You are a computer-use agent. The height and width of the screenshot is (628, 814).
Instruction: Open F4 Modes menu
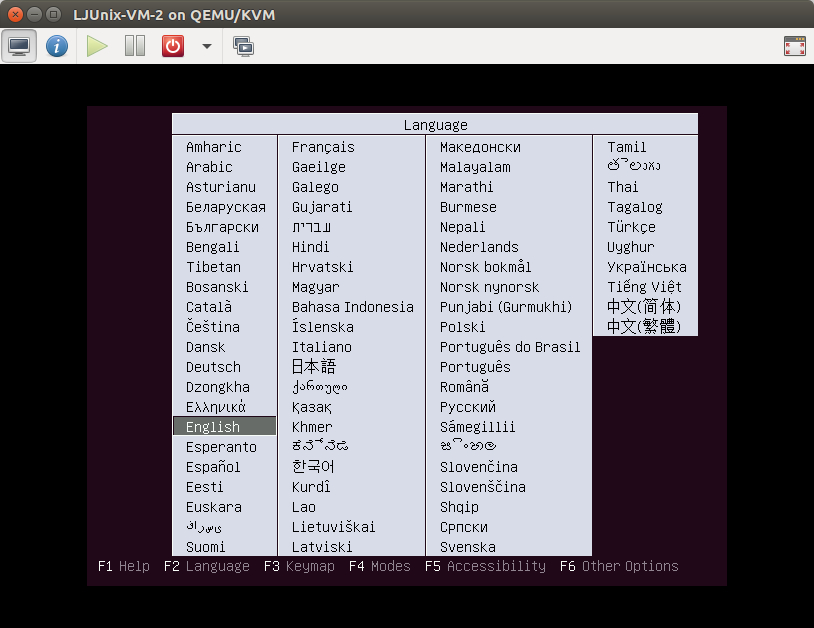[380, 566]
